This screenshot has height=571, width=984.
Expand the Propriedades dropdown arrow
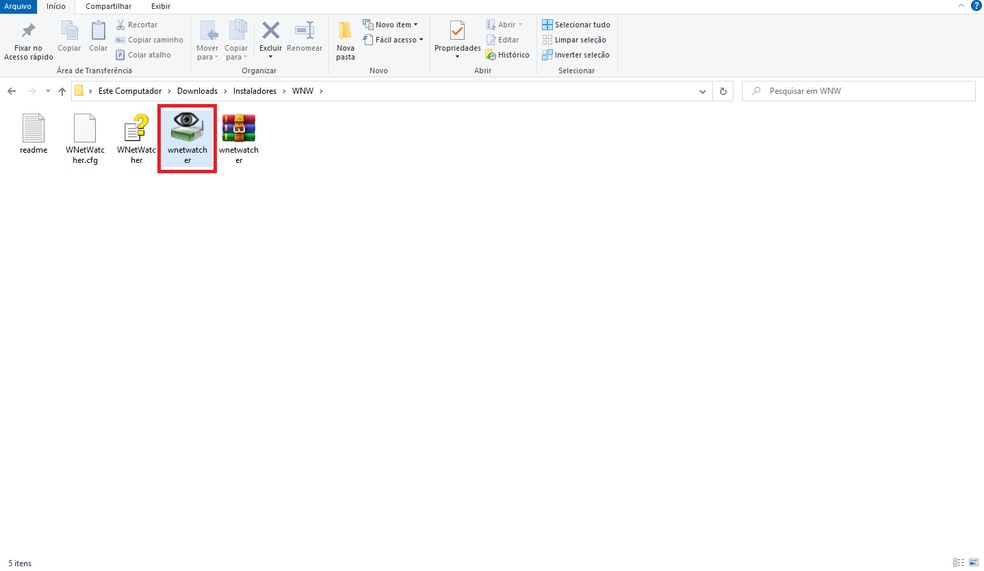click(x=457, y=56)
